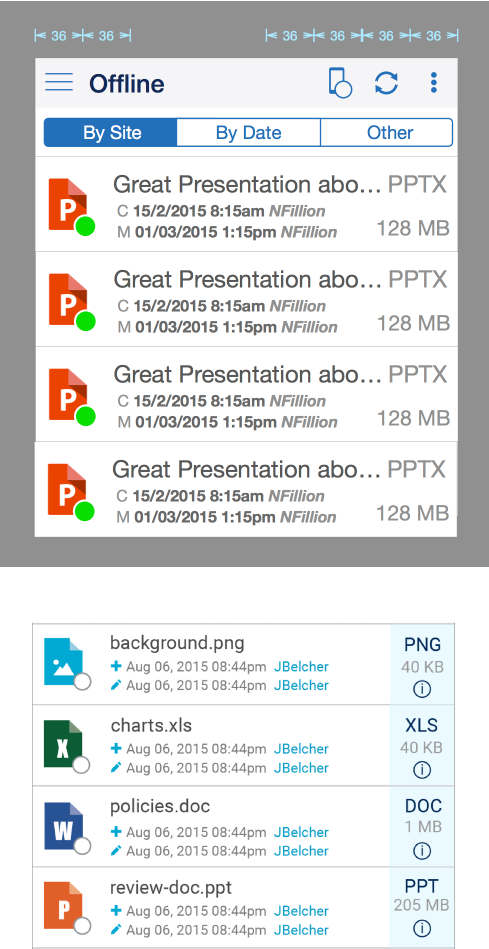Choose the Other tab
Image resolution: width=489 pixels, height=949 pixels.
tap(387, 133)
